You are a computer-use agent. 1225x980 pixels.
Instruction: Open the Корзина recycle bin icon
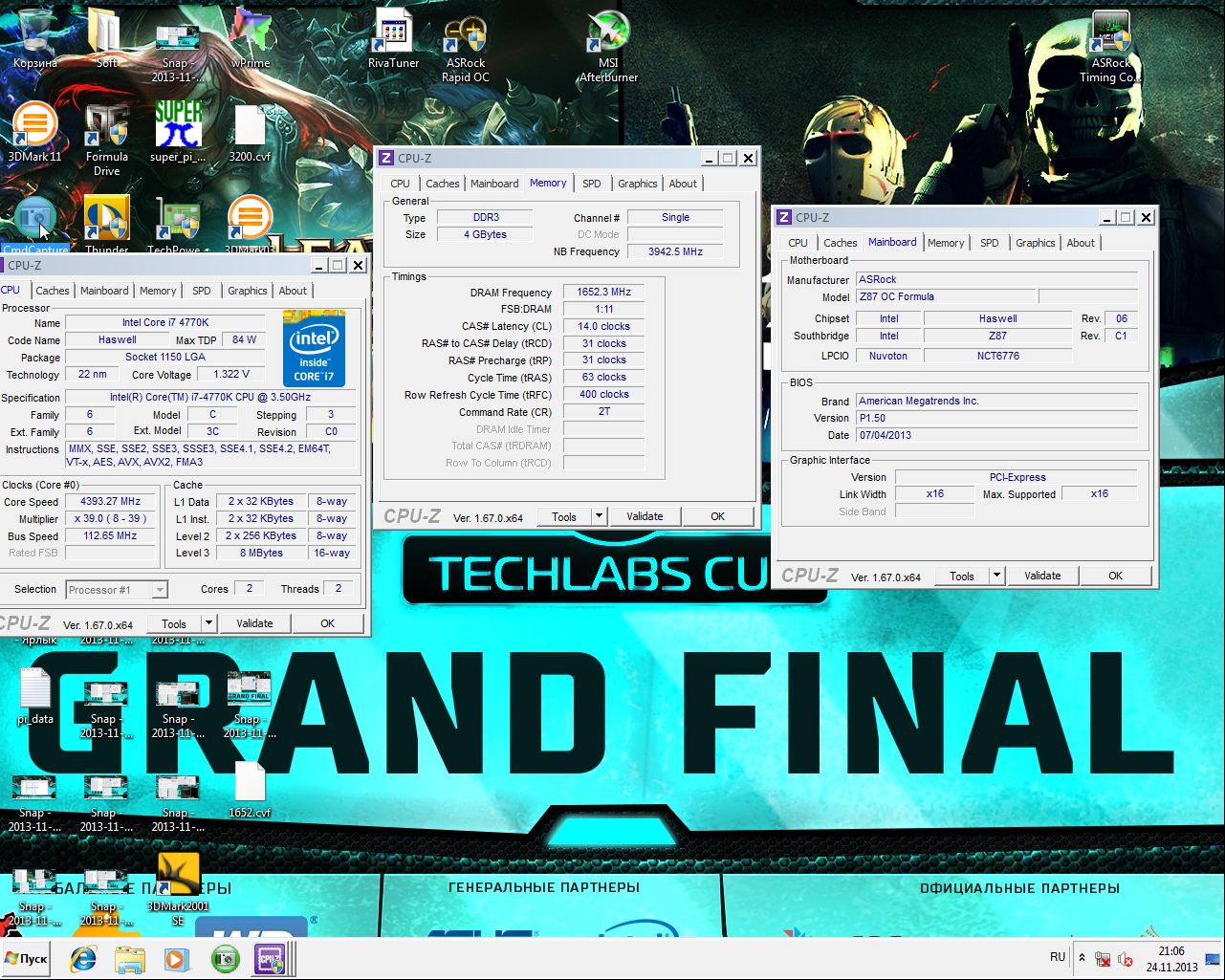pyautogui.click(x=35, y=38)
